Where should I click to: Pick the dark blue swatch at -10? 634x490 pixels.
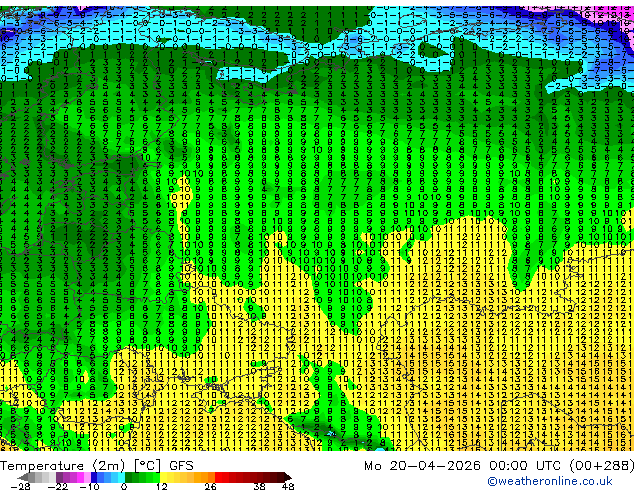[x=94, y=477]
